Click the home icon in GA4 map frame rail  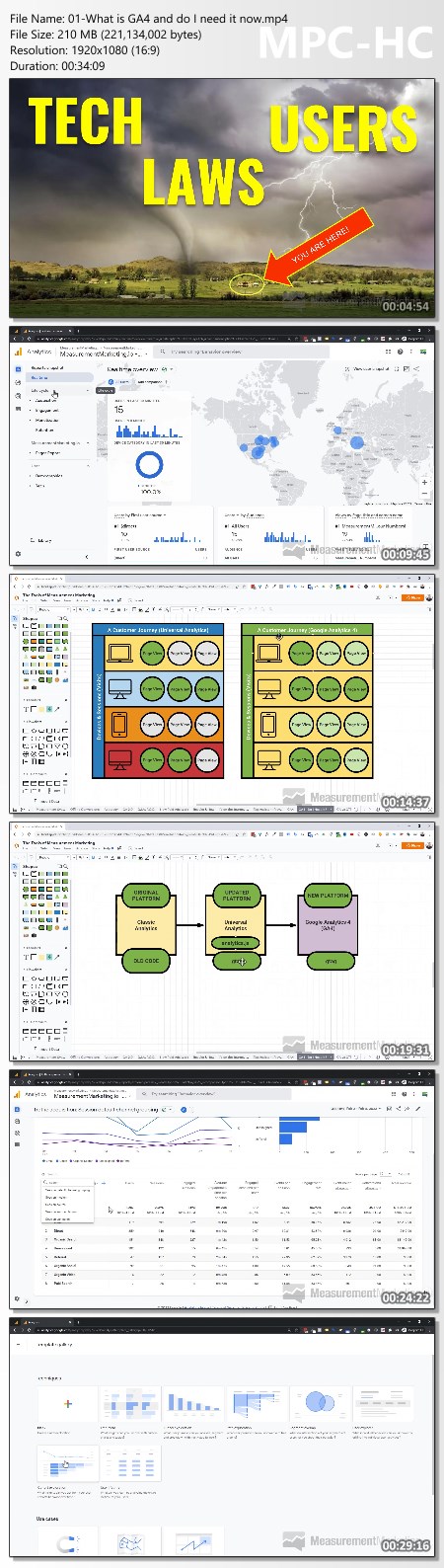[x=18, y=367]
